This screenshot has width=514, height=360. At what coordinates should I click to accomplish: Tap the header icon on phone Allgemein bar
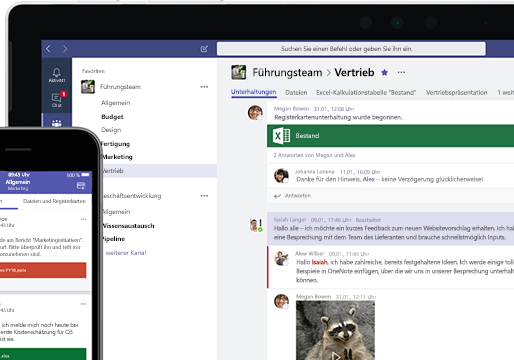81,185
